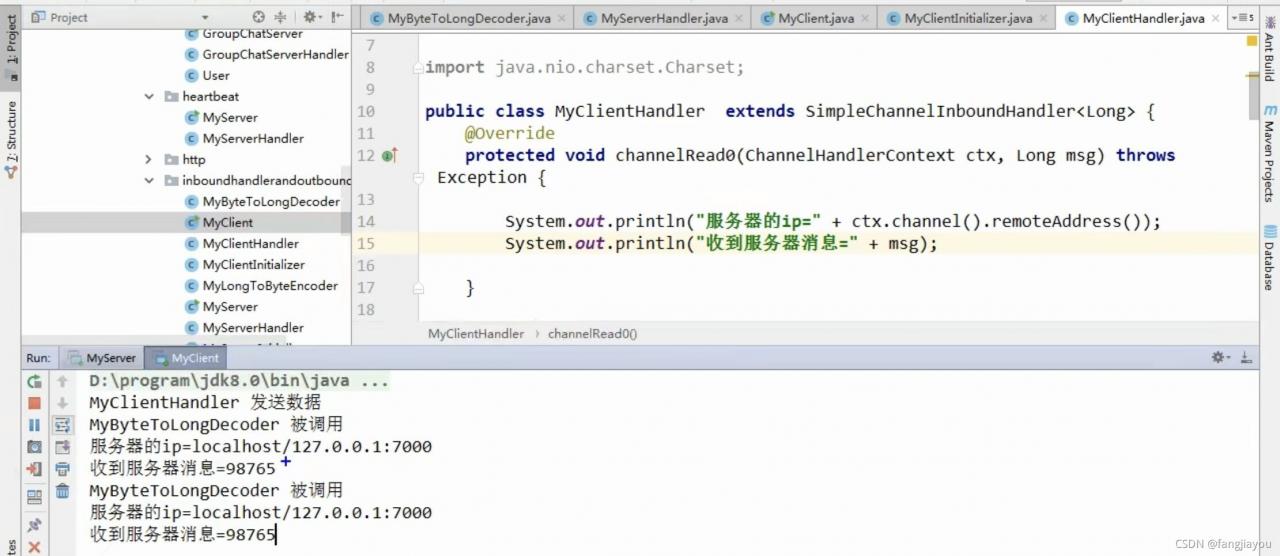Select MyClient in Project tree
This screenshot has width=1280, height=556.
pyautogui.click(x=220, y=222)
